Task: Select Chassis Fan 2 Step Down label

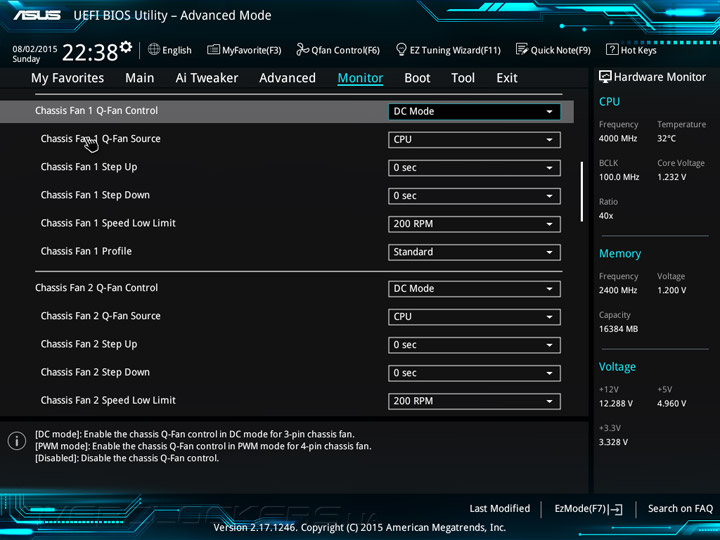Action: coord(95,372)
